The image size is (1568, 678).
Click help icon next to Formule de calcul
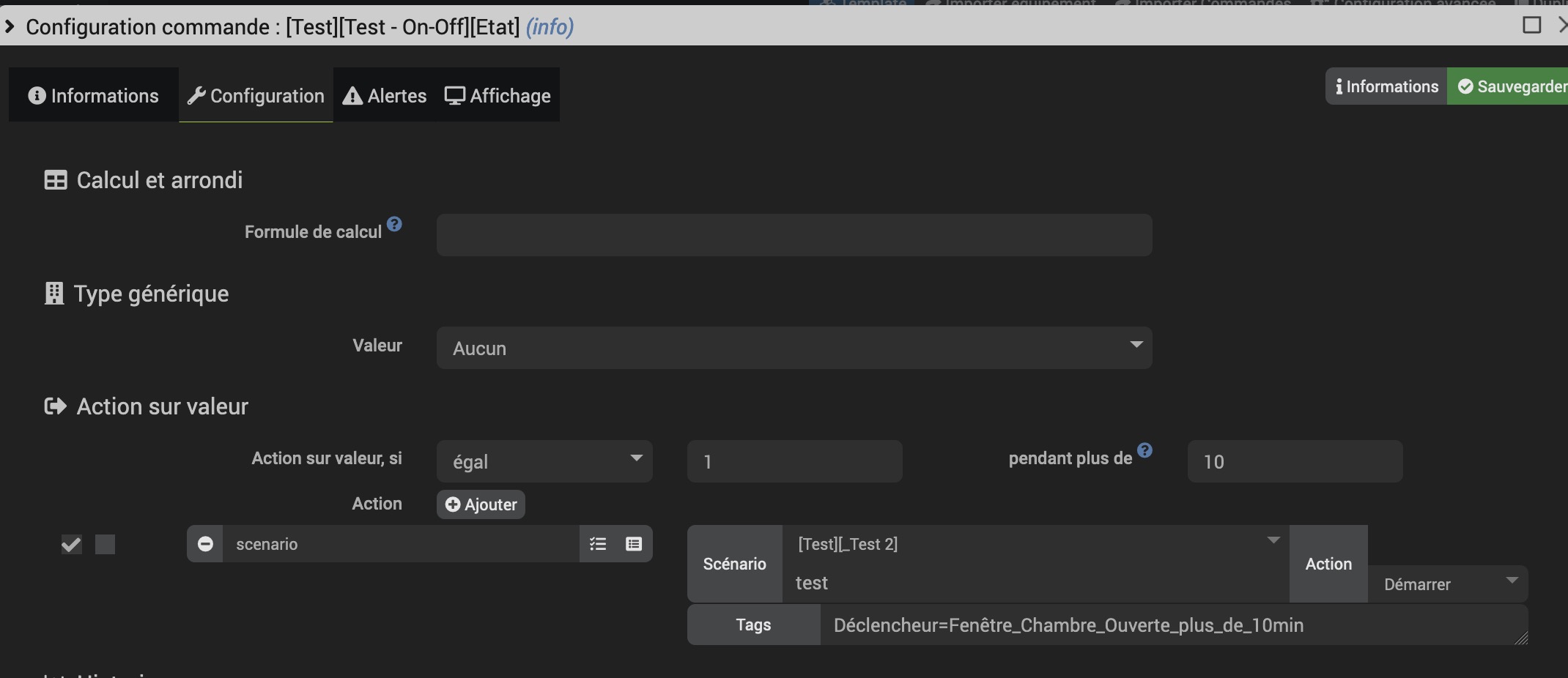tap(394, 224)
